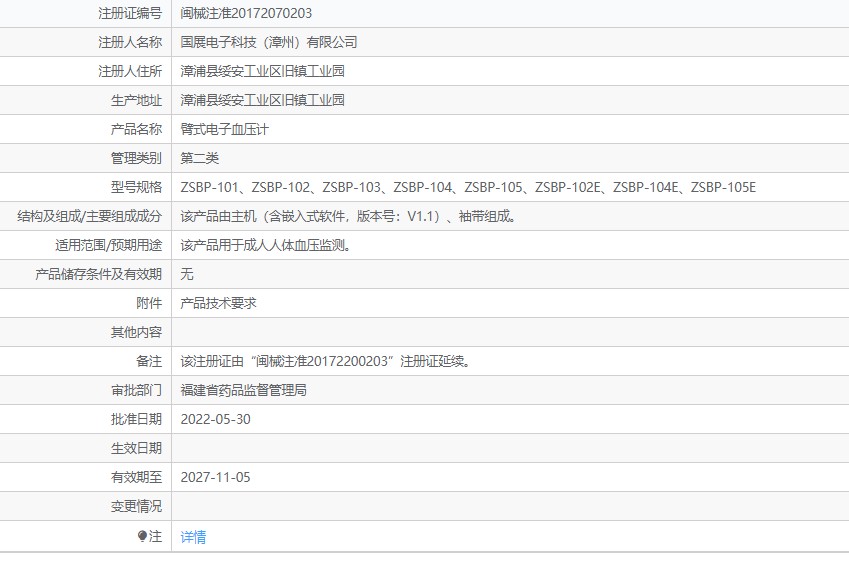Click the 注册人住所 address value

(263, 71)
